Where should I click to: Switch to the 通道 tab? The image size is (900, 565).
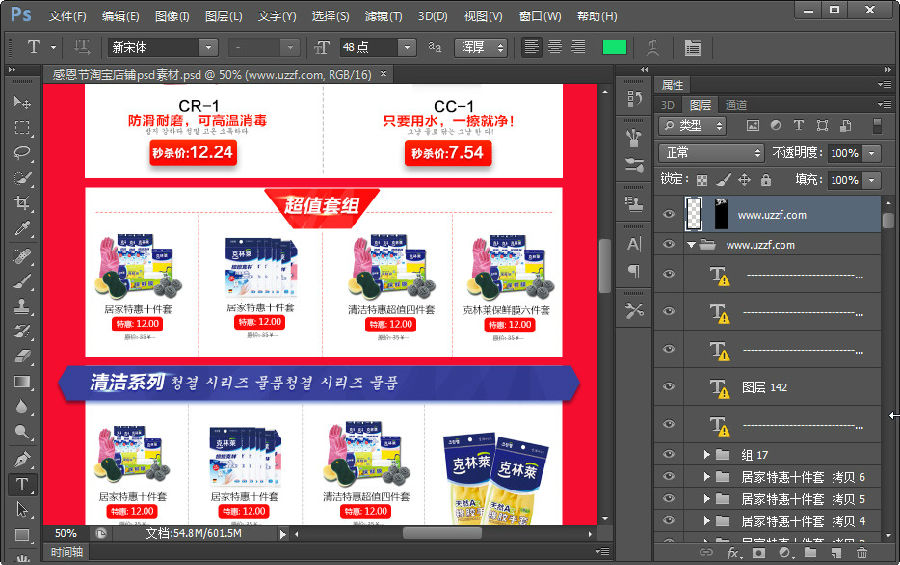pos(736,105)
